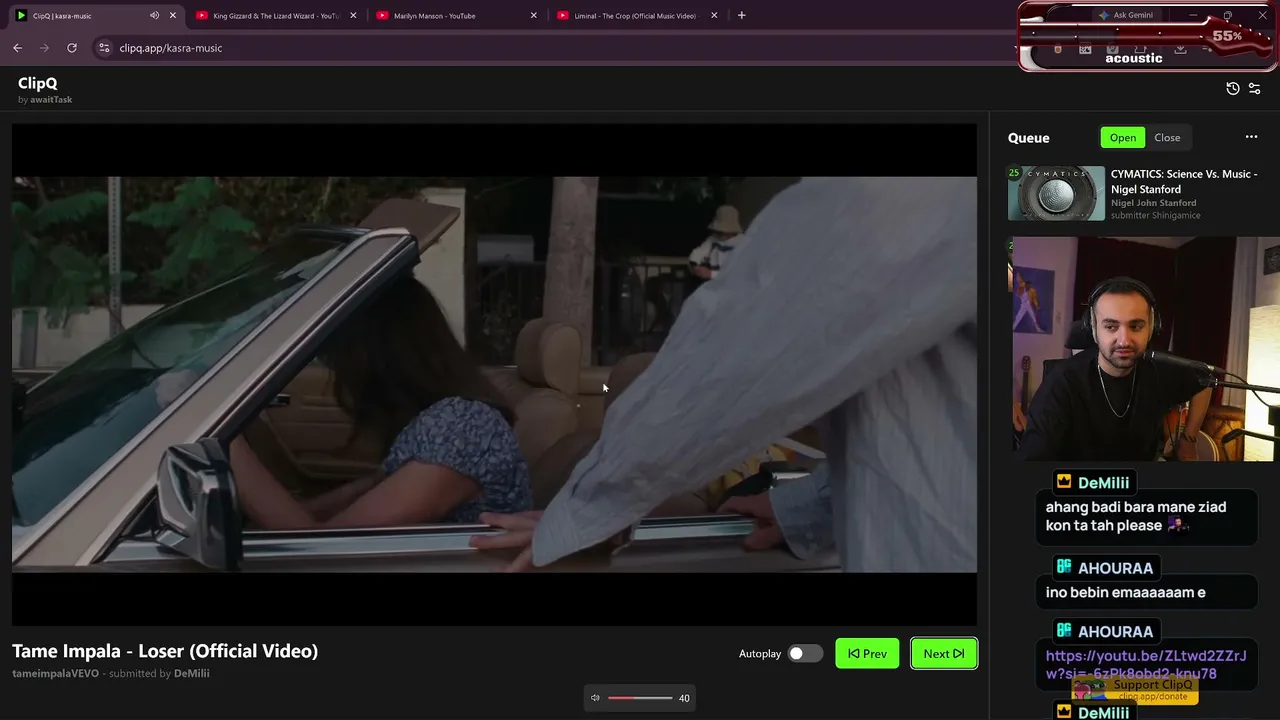Adjust the volume slider track
Screen dimensions: 1280x720
click(x=640, y=698)
